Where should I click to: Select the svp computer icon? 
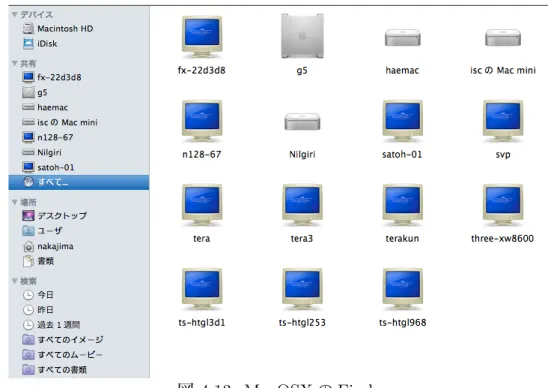pos(503,121)
